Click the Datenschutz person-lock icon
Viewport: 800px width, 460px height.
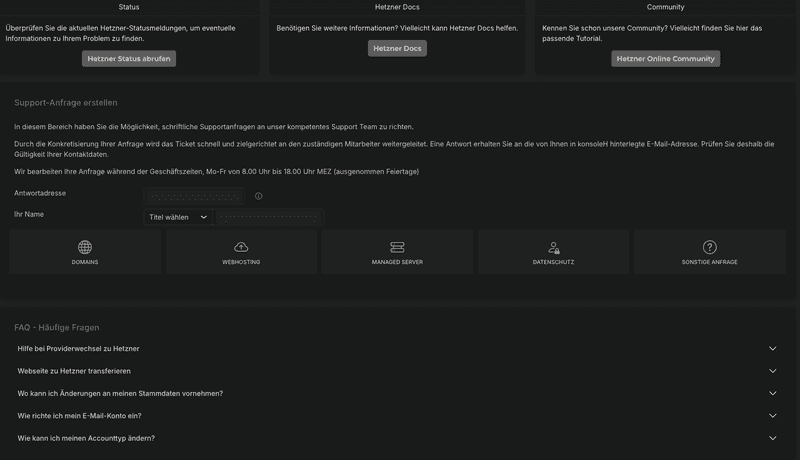tap(553, 247)
